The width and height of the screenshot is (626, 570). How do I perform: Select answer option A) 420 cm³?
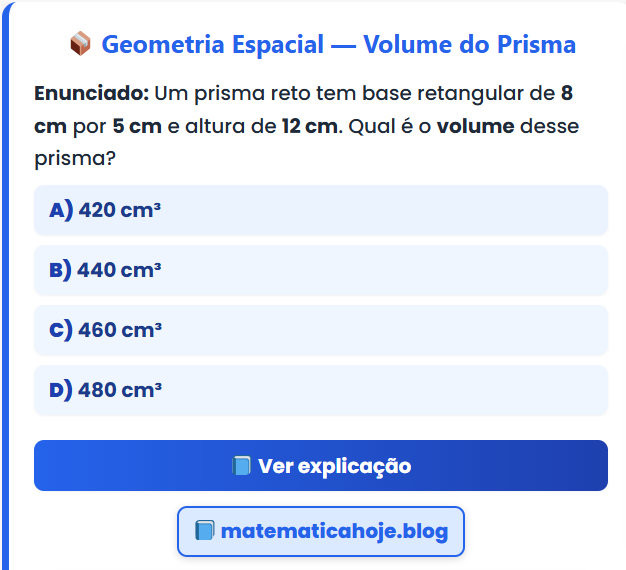(x=320, y=210)
